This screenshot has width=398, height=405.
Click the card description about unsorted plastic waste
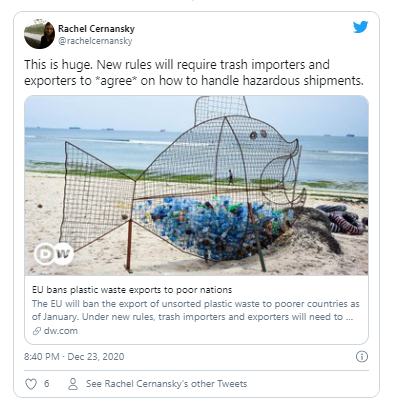click(196, 310)
